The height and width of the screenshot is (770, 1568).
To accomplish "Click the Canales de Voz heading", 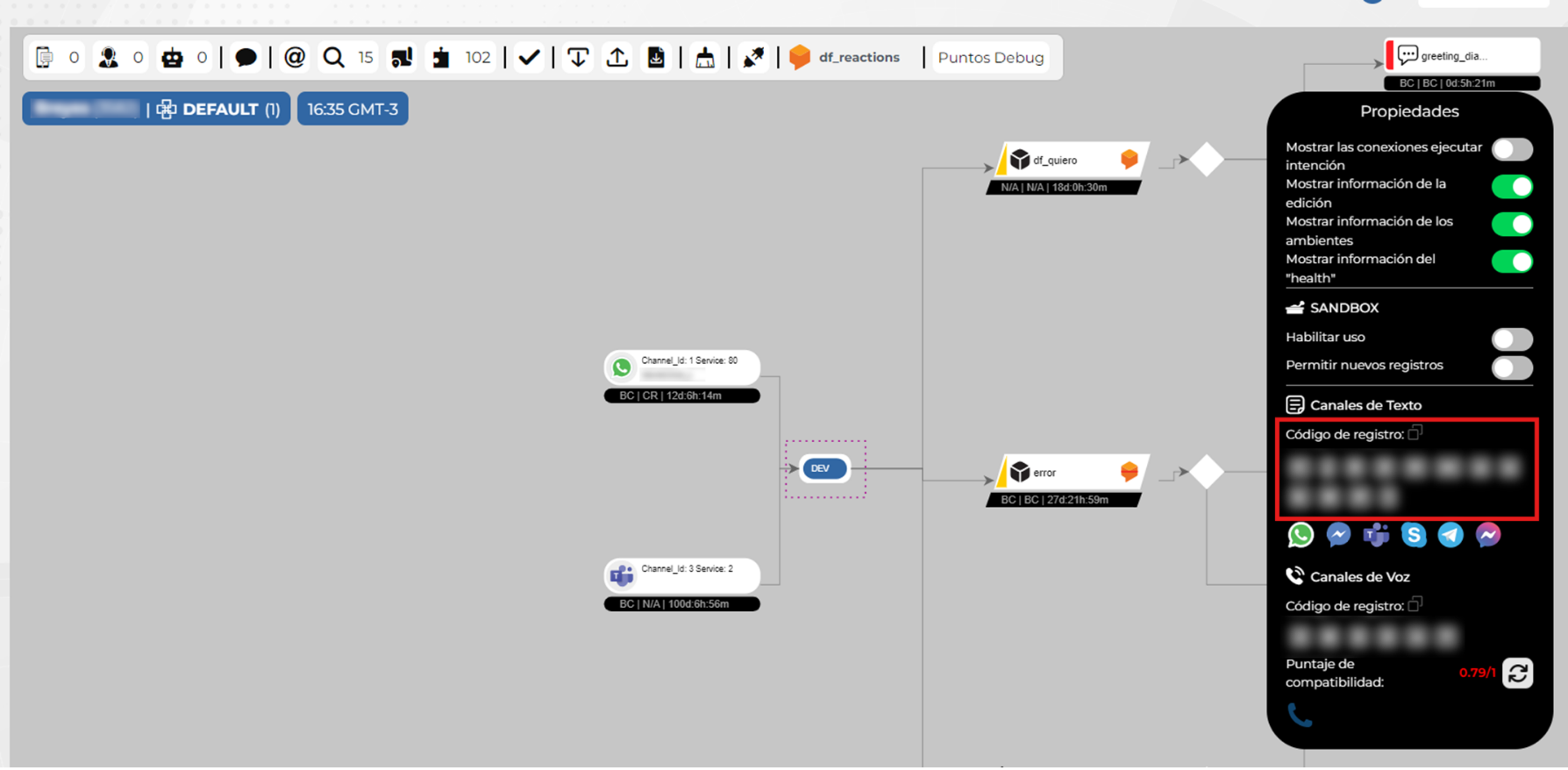I will tap(1348, 577).
